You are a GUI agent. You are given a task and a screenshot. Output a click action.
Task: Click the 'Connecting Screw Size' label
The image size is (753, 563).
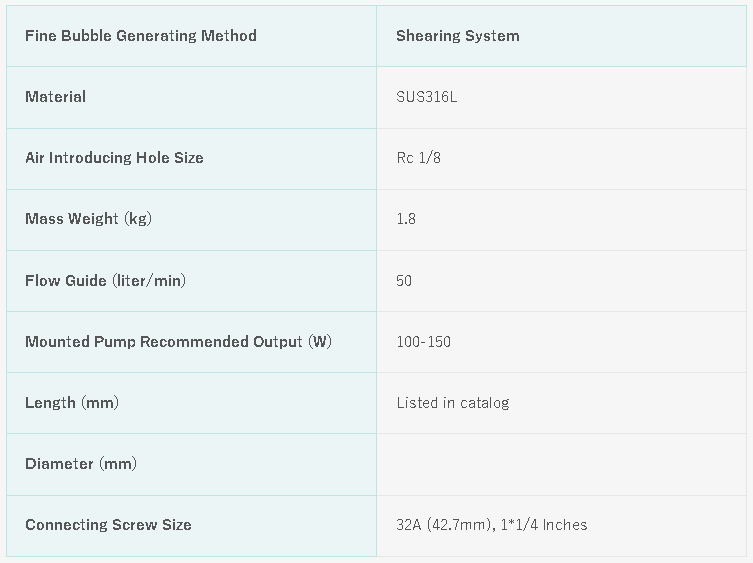point(108,525)
